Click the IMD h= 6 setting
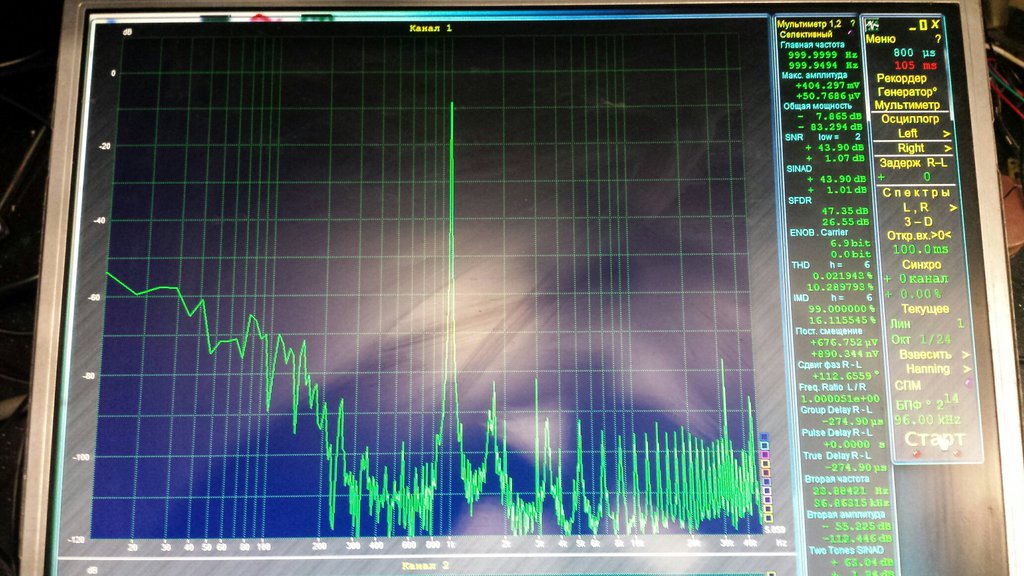1024x576 pixels. 833,298
